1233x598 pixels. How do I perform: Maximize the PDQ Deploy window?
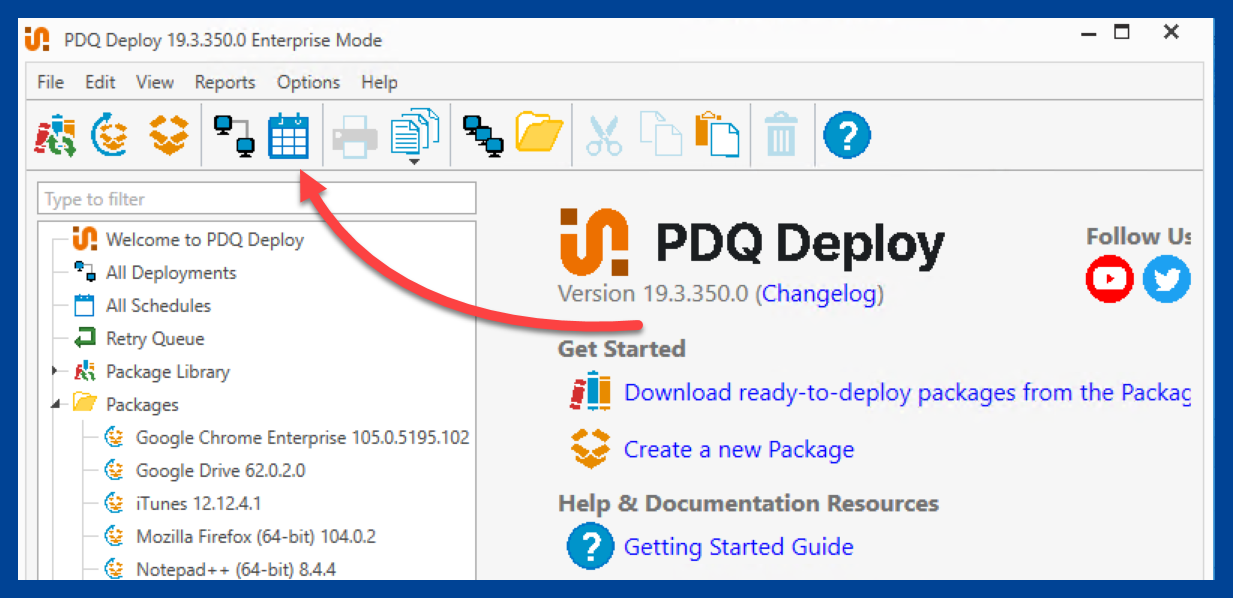(1122, 32)
